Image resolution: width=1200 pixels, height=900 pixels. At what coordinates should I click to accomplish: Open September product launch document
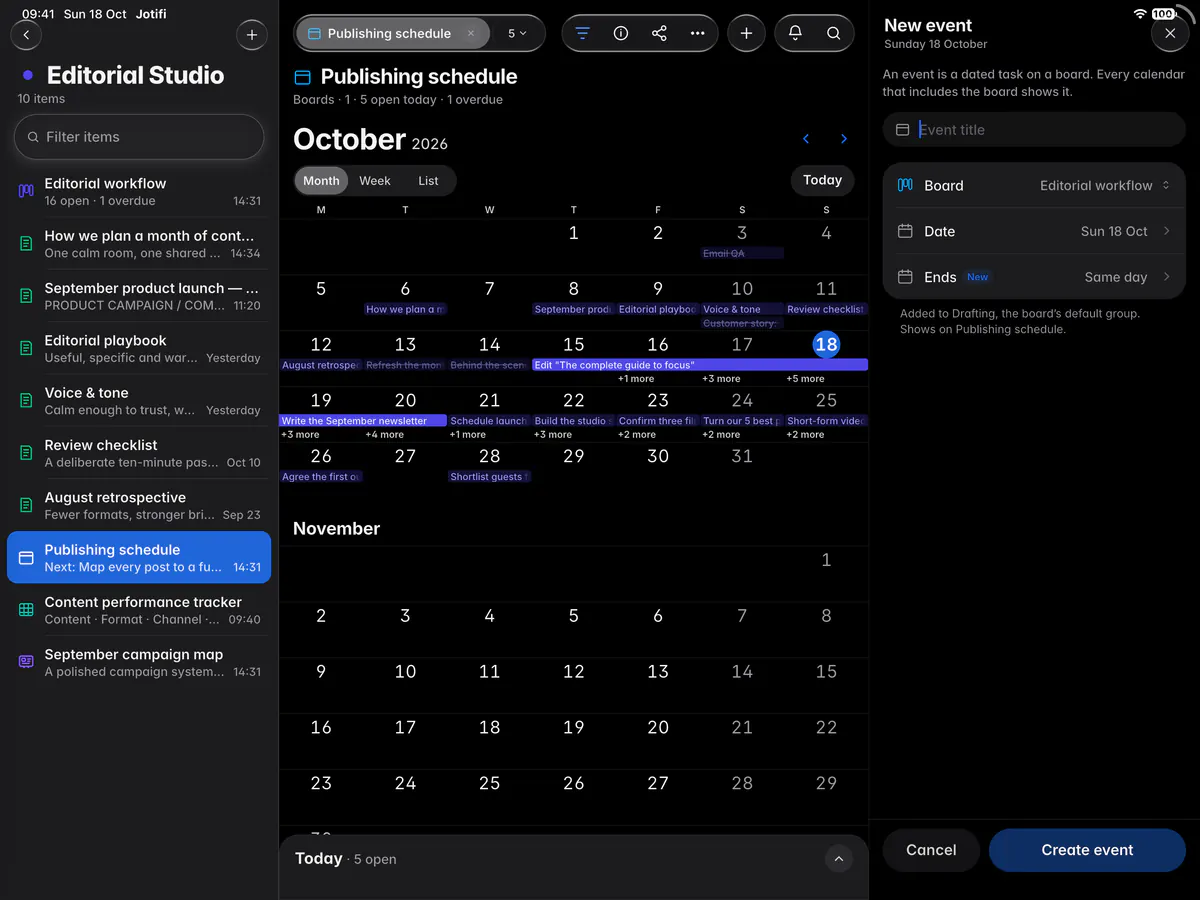[139, 296]
